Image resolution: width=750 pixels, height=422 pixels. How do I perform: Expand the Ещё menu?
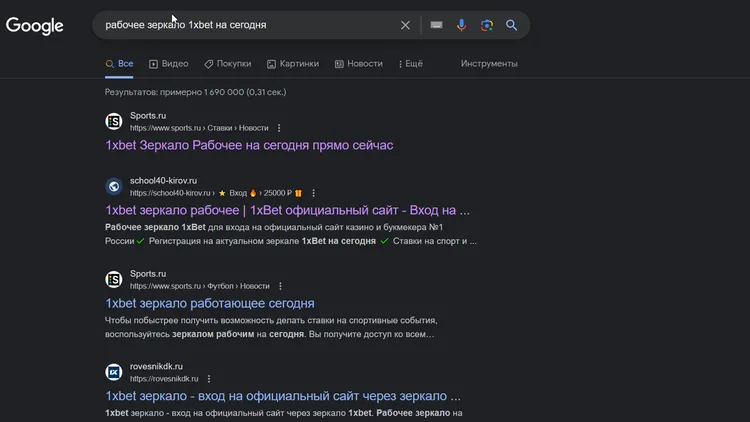pos(410,64)
